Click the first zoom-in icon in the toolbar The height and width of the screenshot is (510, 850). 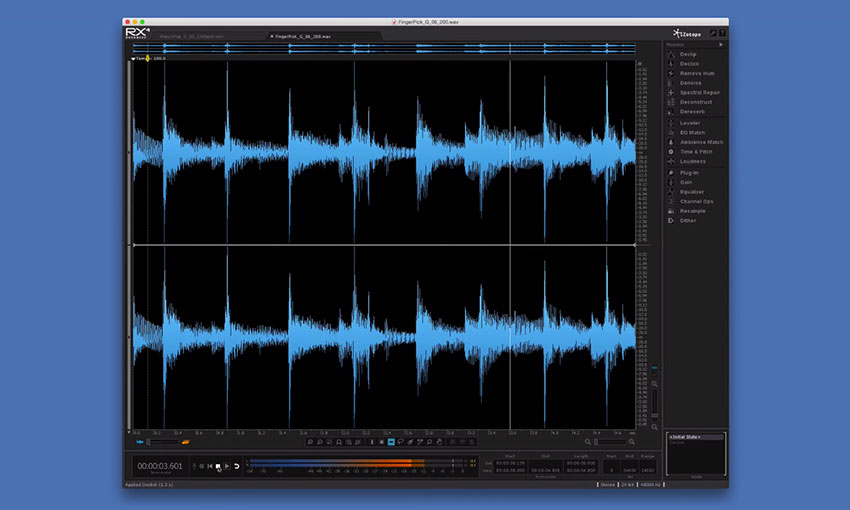[310, 442]
